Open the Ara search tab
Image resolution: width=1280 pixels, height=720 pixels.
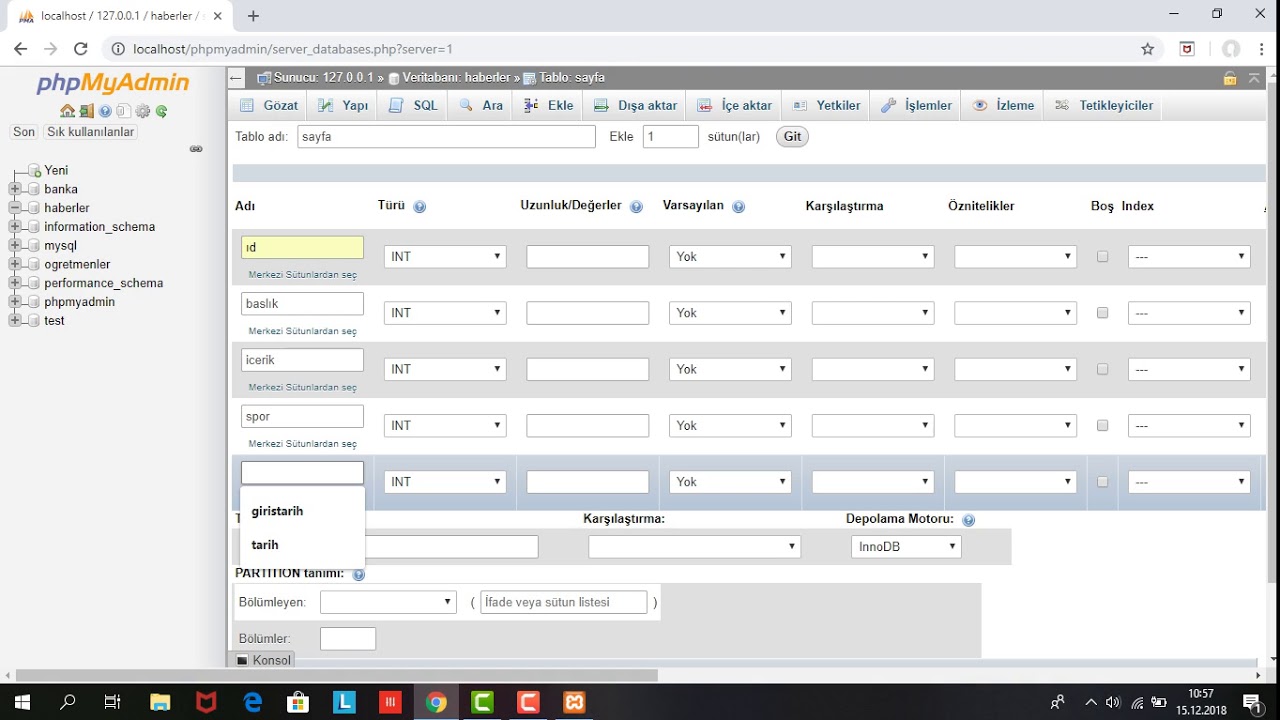(482, 105)
